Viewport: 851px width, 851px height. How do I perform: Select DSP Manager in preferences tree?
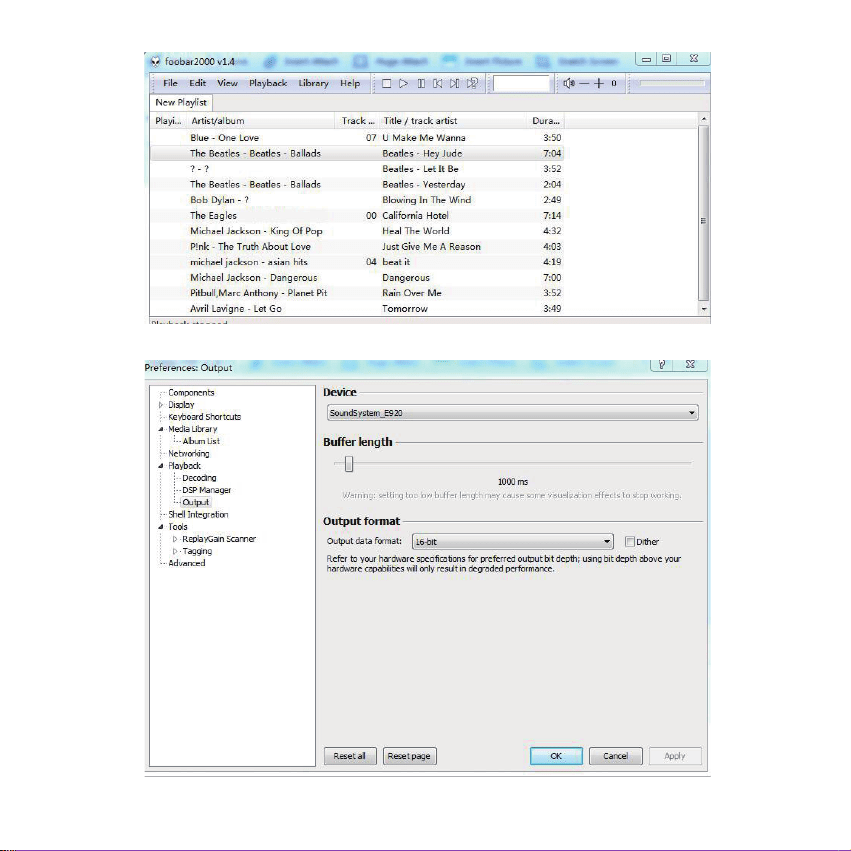click(x=206, y=490)
